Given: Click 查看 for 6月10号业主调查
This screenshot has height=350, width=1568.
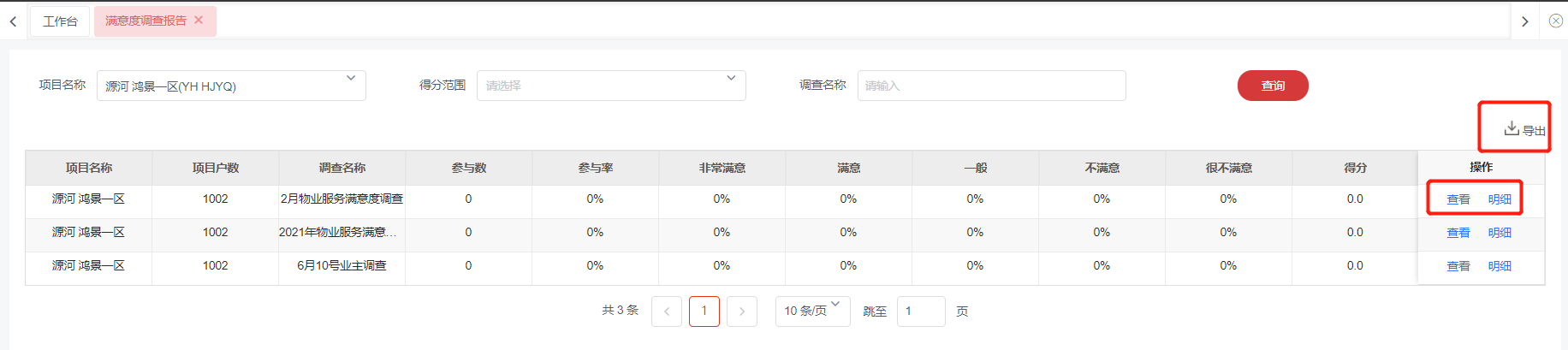Looking at the screenshot, I should coord(1458,266).
